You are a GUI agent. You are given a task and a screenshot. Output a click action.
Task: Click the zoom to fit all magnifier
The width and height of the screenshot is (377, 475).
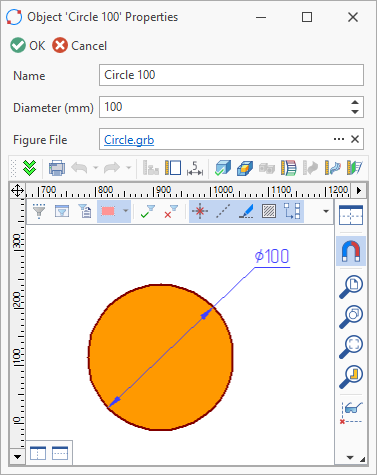(x=351, y=347)
